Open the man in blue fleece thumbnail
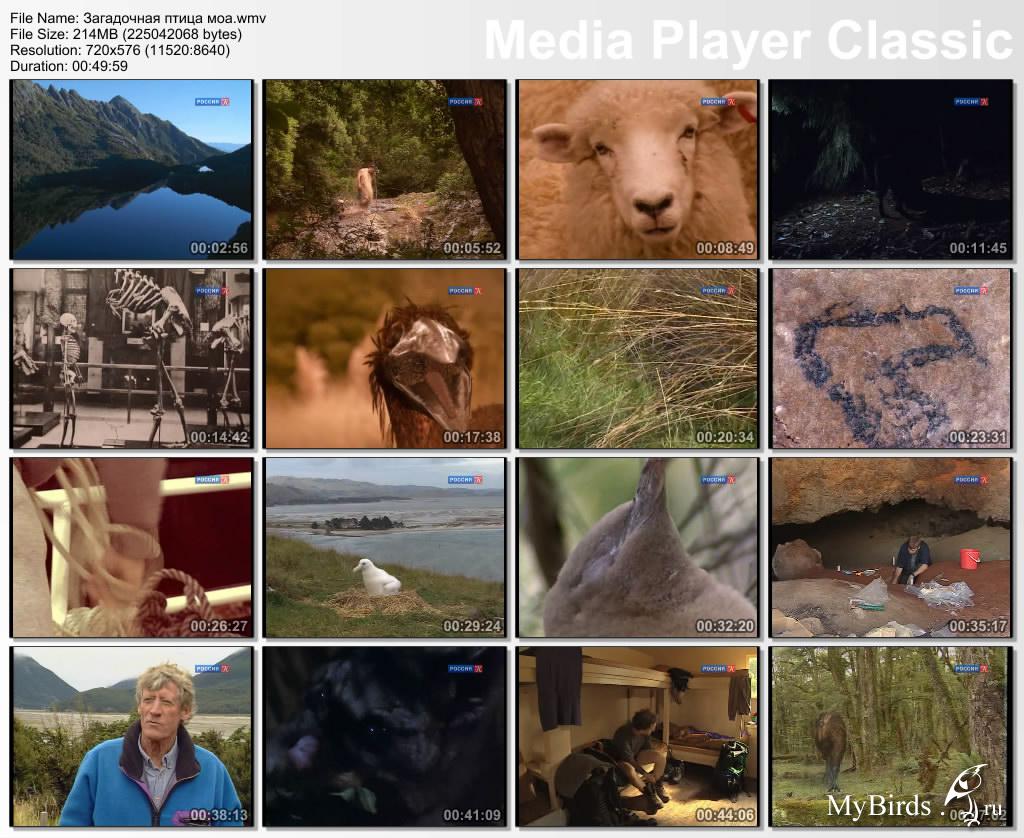 coord(131,736)
